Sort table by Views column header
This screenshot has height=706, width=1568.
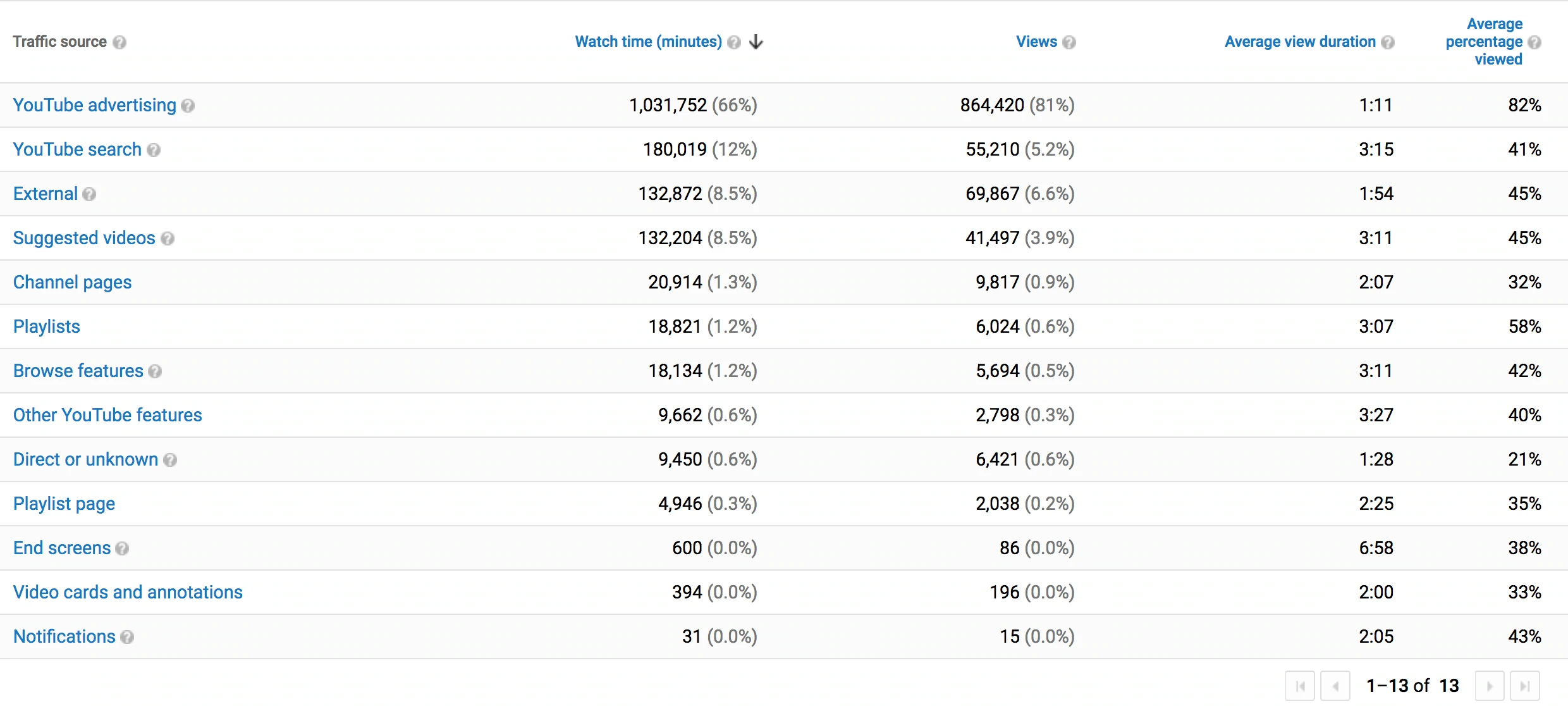[x=1036, y=42]
